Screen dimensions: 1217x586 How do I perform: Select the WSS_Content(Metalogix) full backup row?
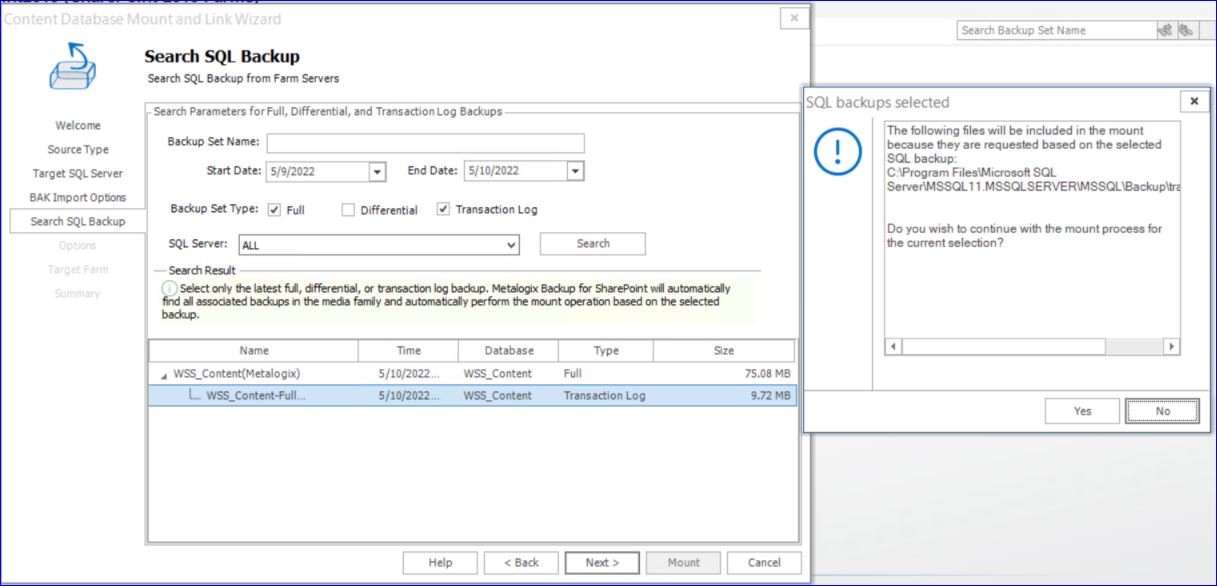click(472, 374)
